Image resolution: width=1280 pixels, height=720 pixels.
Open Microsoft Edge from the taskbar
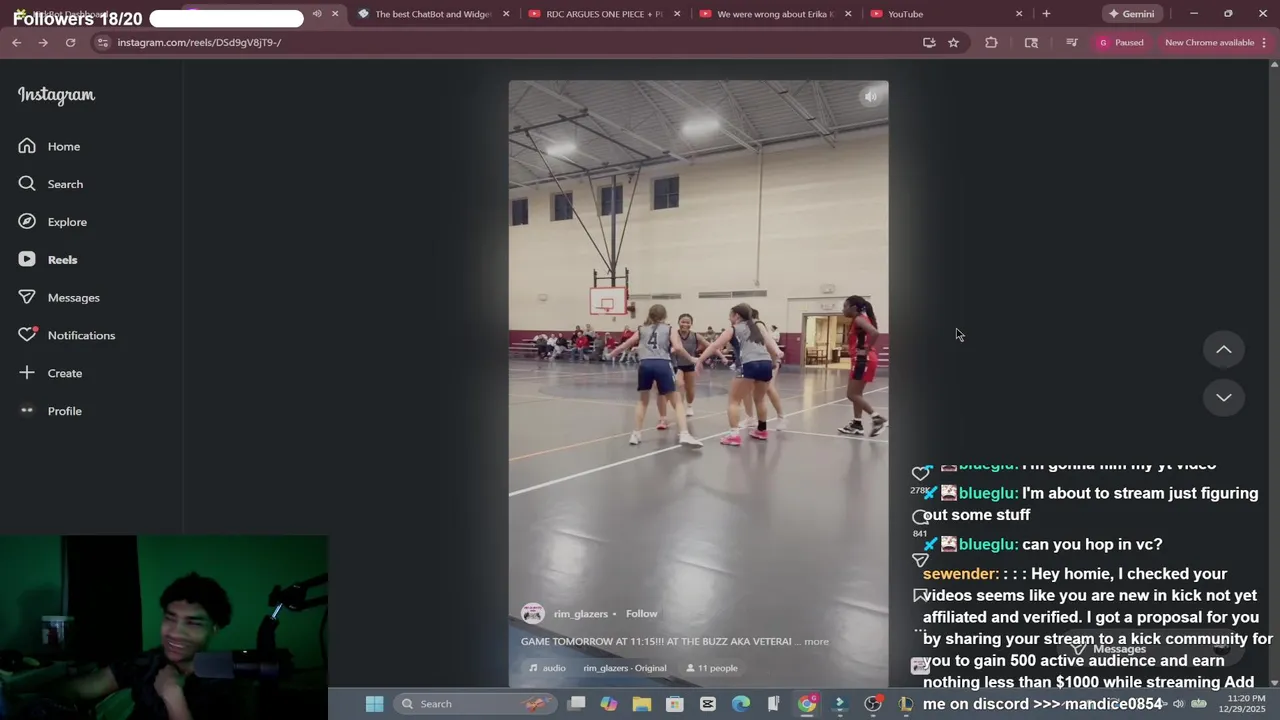[741, 704]
